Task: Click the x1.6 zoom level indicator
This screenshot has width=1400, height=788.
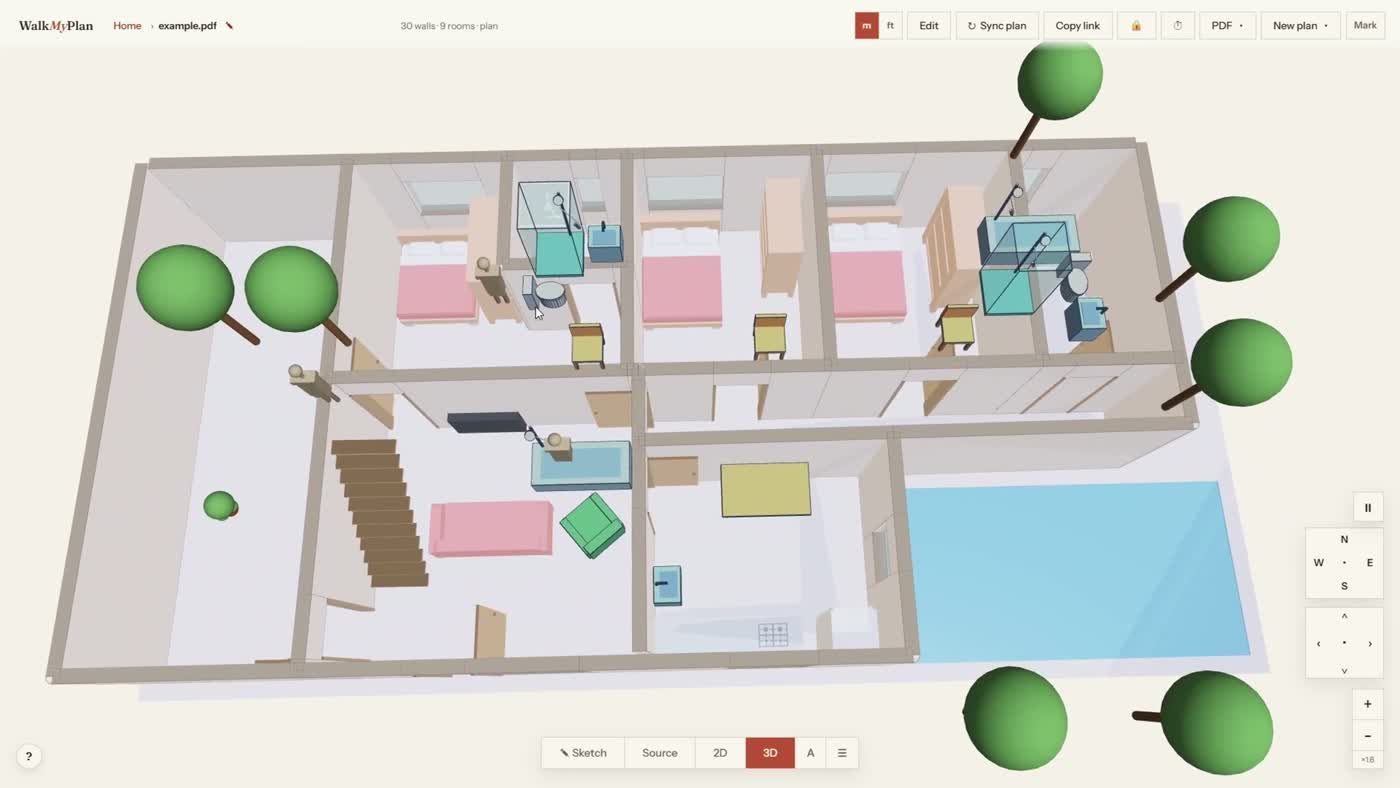Action: pos(1368,760)
